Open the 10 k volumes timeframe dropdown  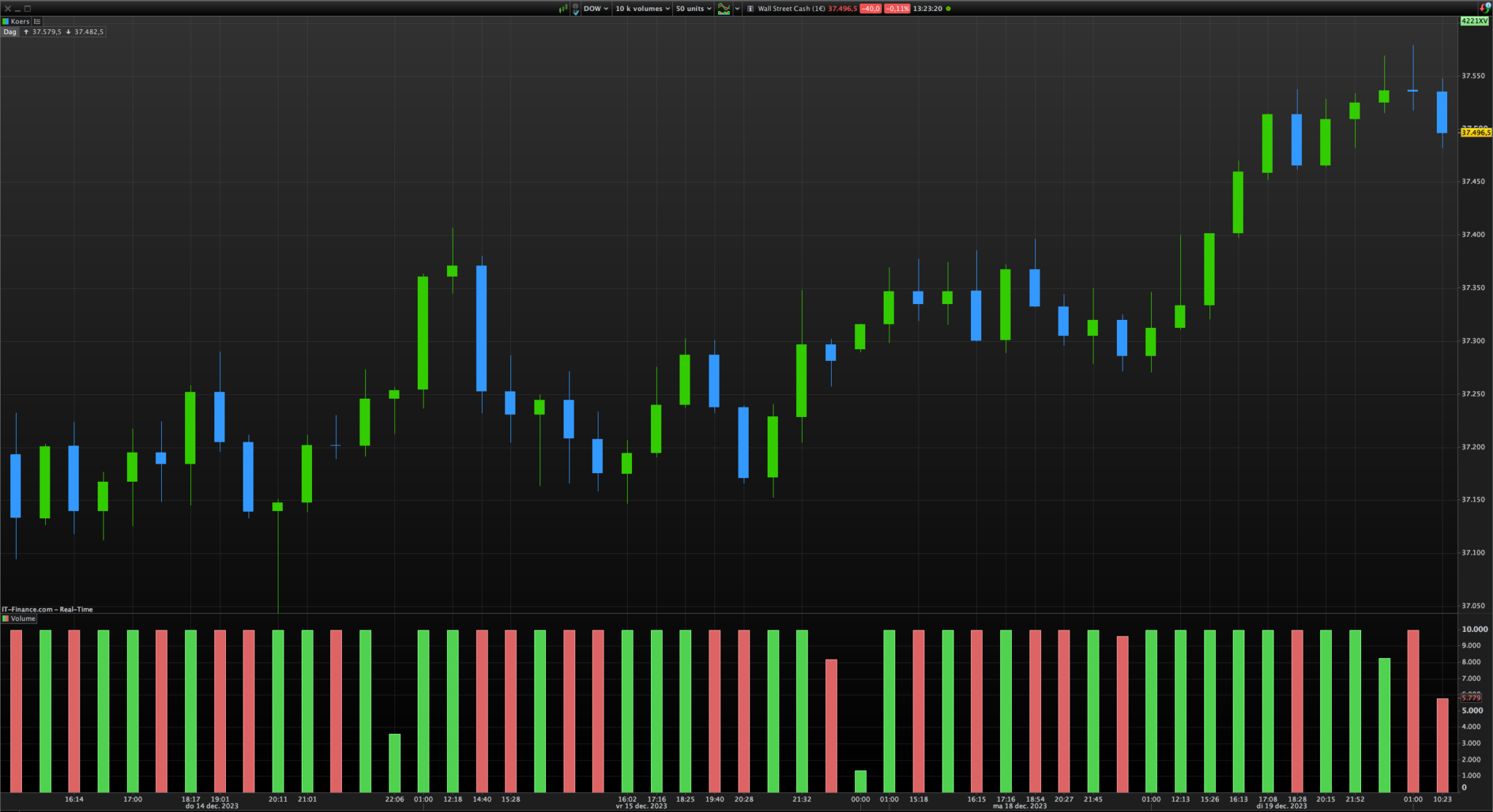pyautogui.click(x=642, y=9)
